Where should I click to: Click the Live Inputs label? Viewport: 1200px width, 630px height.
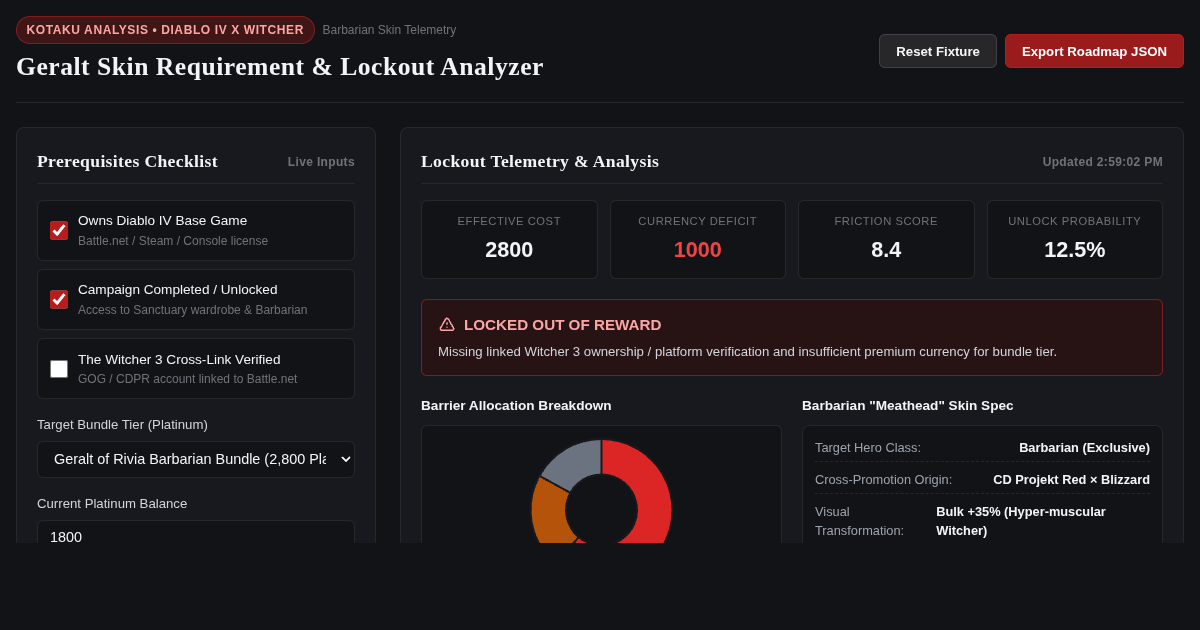click(x=321, y=162)
